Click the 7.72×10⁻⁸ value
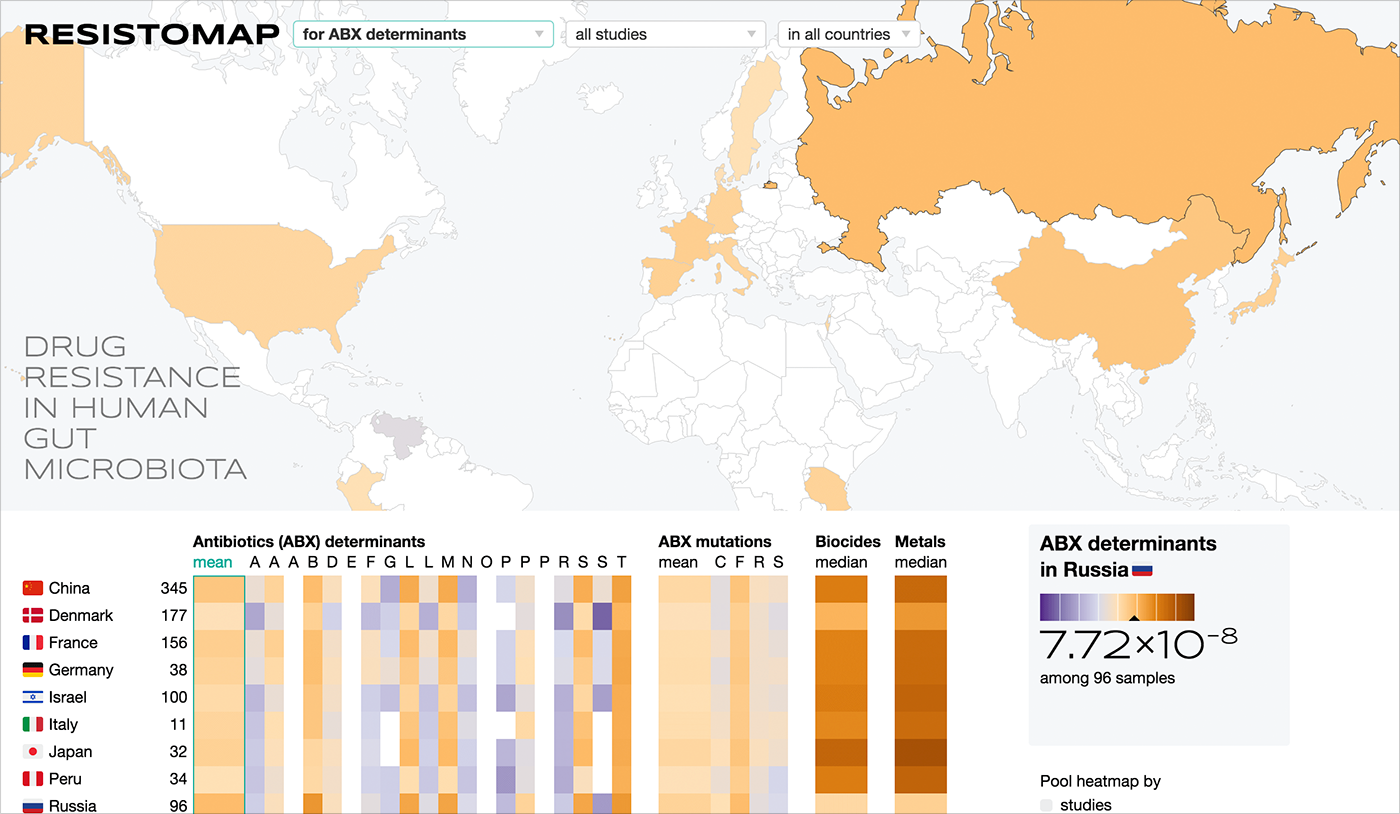 [1138, 645]
